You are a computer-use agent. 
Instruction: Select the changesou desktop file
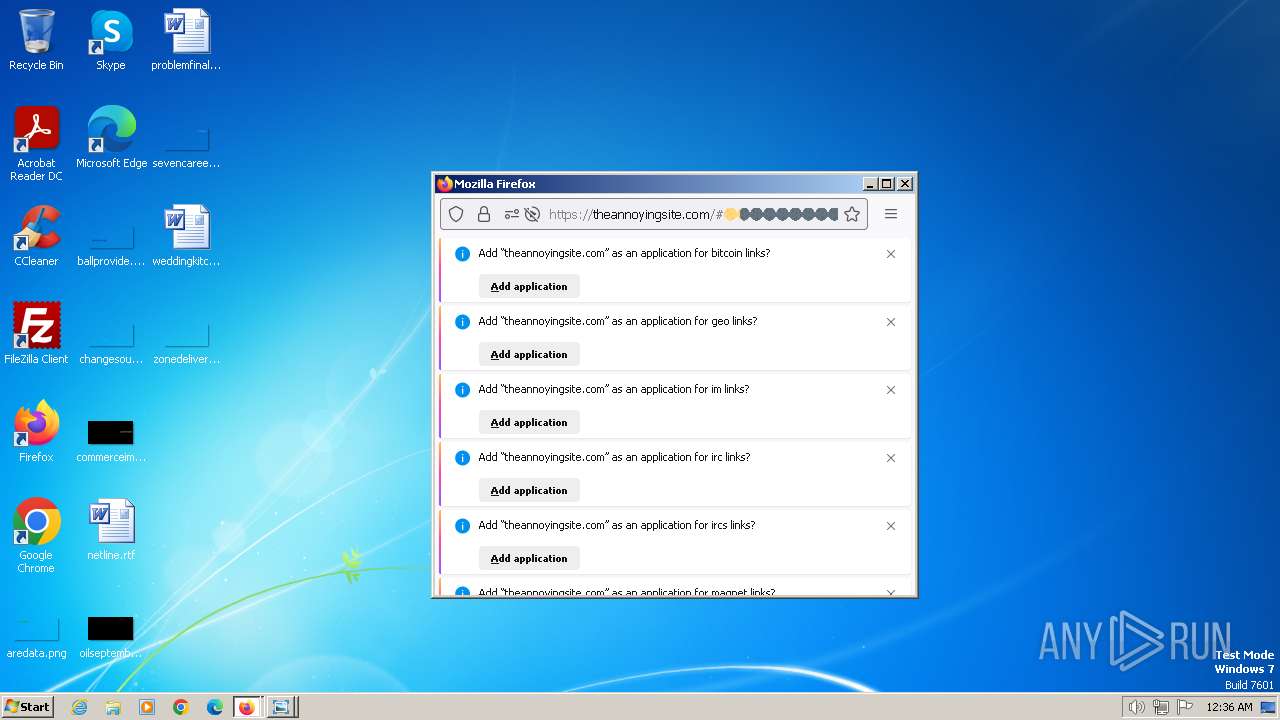point(111,341)
